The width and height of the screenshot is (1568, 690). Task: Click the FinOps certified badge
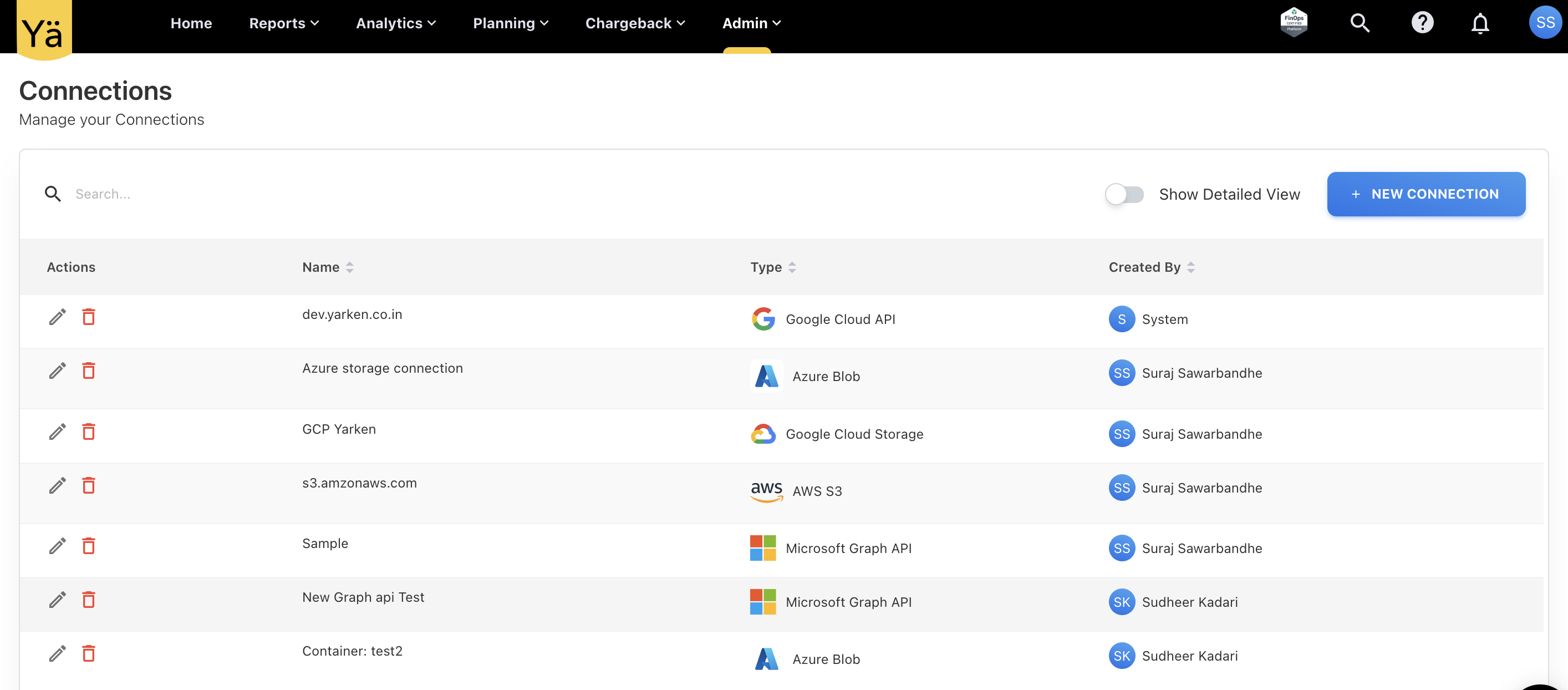click(1294, 22)
